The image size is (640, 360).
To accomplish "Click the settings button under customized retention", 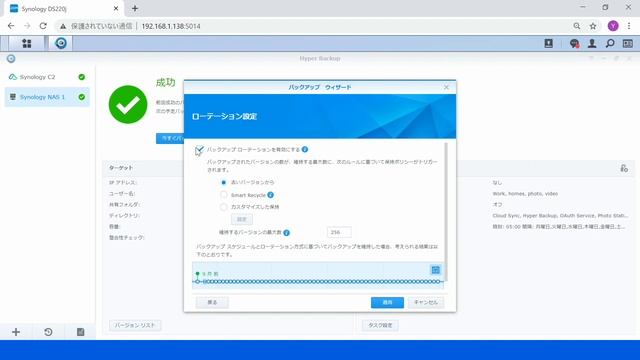I will point(242,220).
